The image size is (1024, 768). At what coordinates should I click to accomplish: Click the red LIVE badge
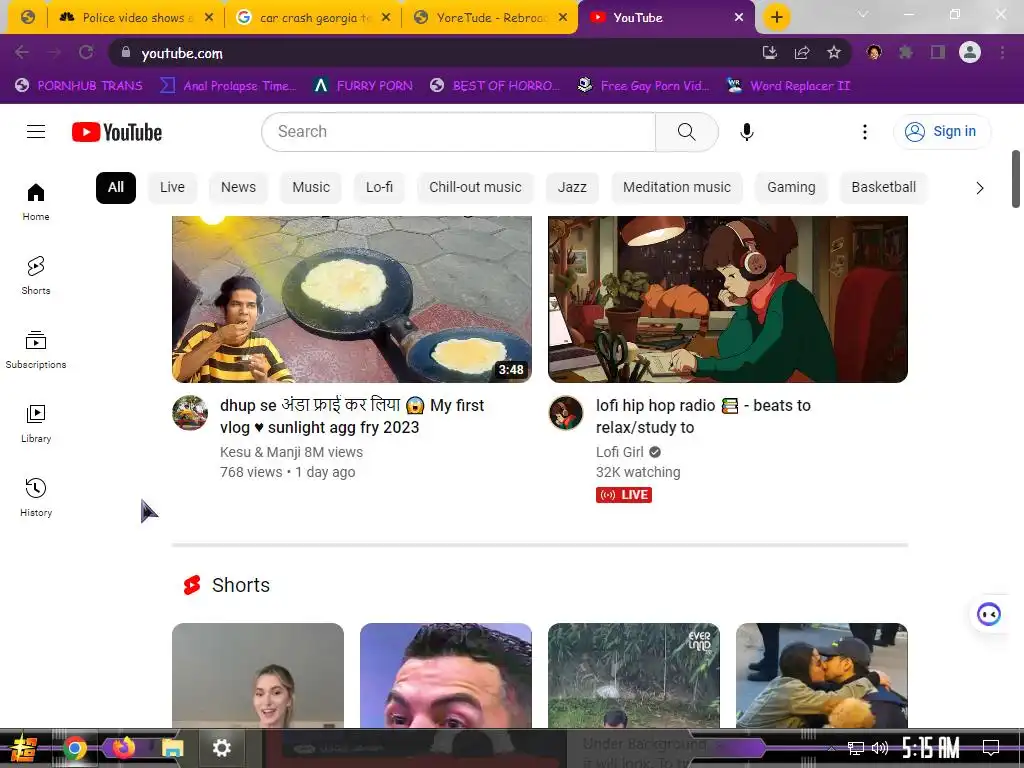pyautogui.click(x=624, y=495)
